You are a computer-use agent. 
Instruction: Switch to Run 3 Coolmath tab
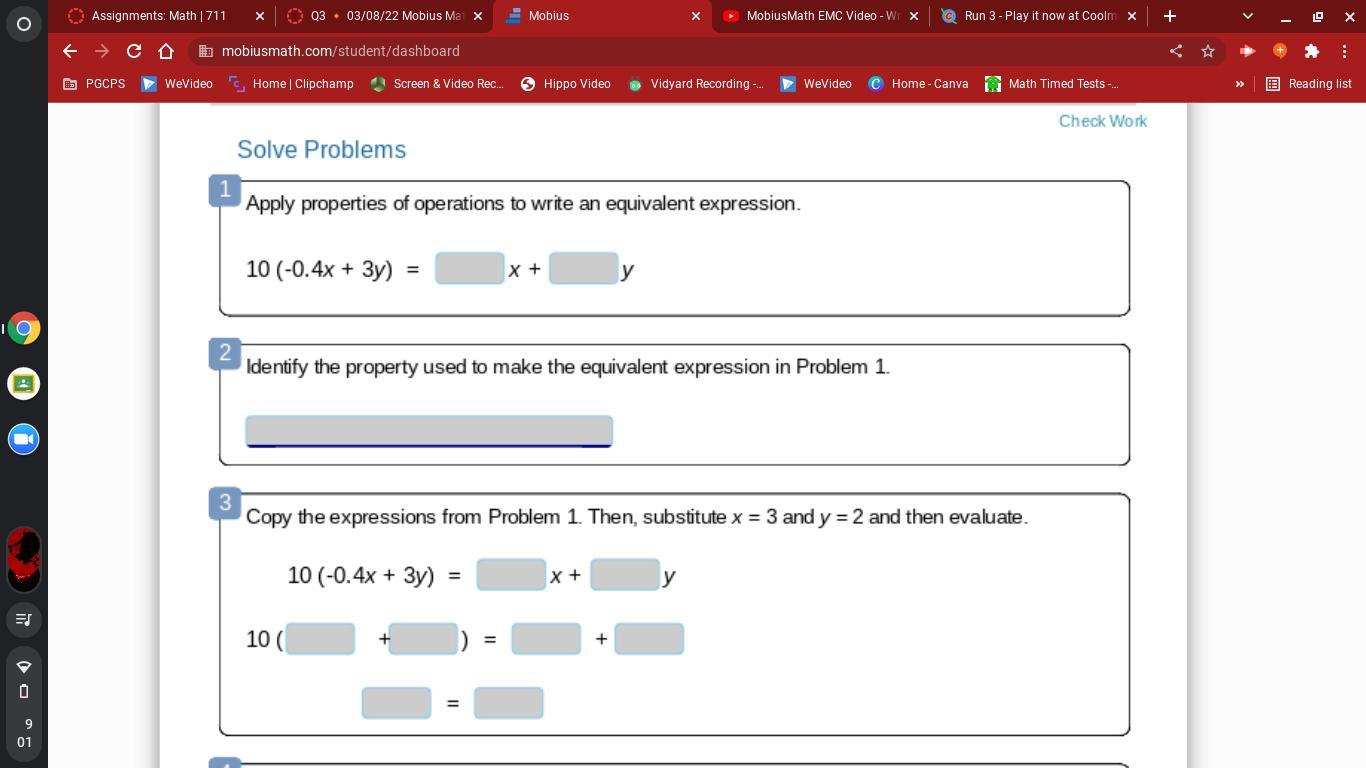pos(1039,16)
